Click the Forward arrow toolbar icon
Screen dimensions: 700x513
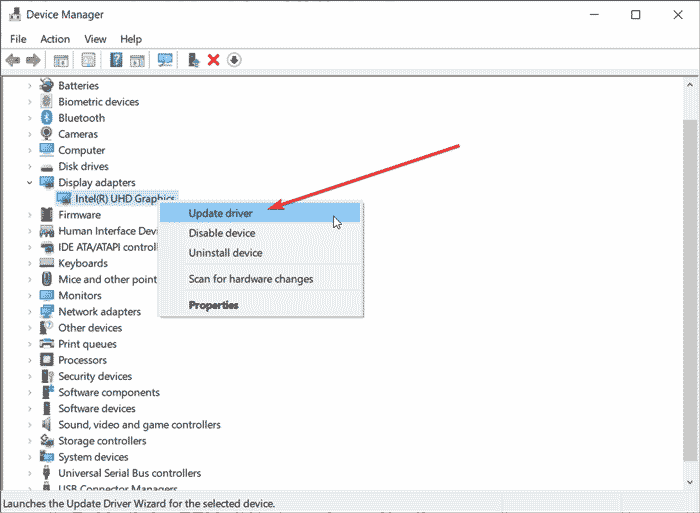33,60
